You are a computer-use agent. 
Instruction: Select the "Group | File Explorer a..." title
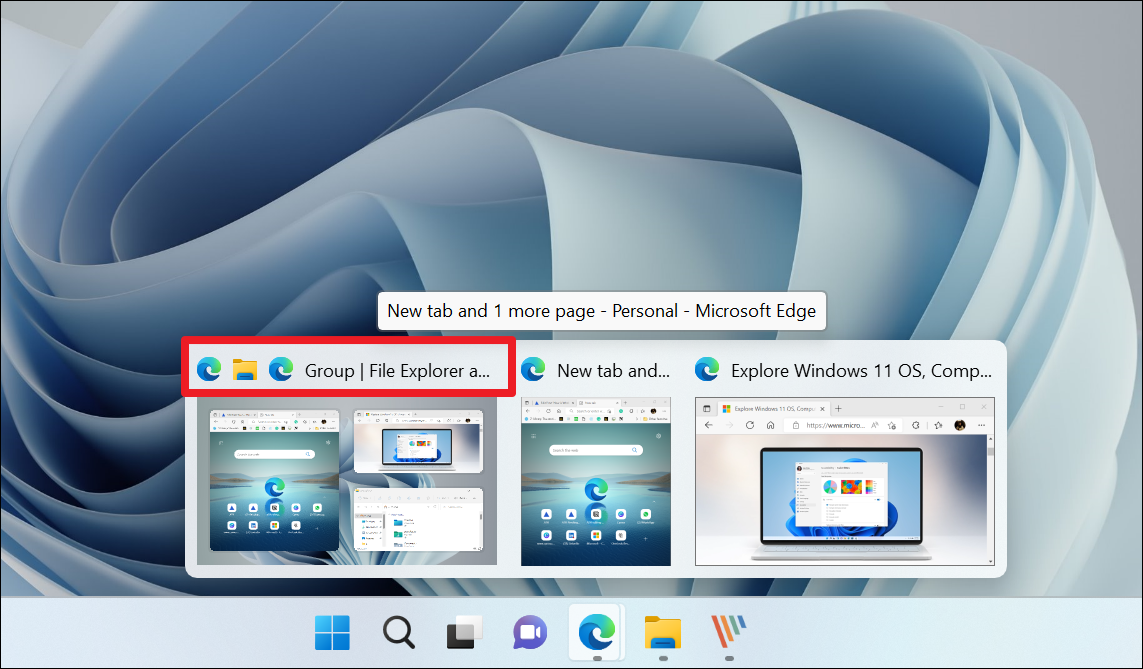[x=397, y=371]
